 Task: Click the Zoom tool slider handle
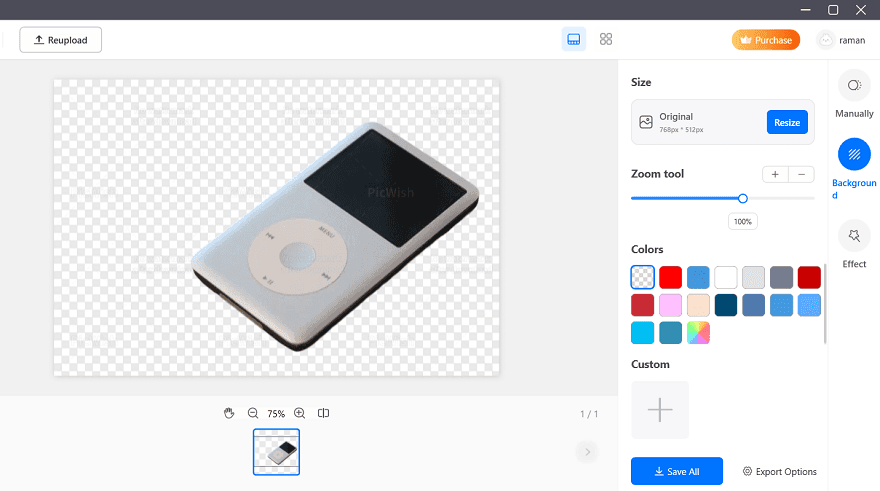pyautogui.click(x=742, y=198)
